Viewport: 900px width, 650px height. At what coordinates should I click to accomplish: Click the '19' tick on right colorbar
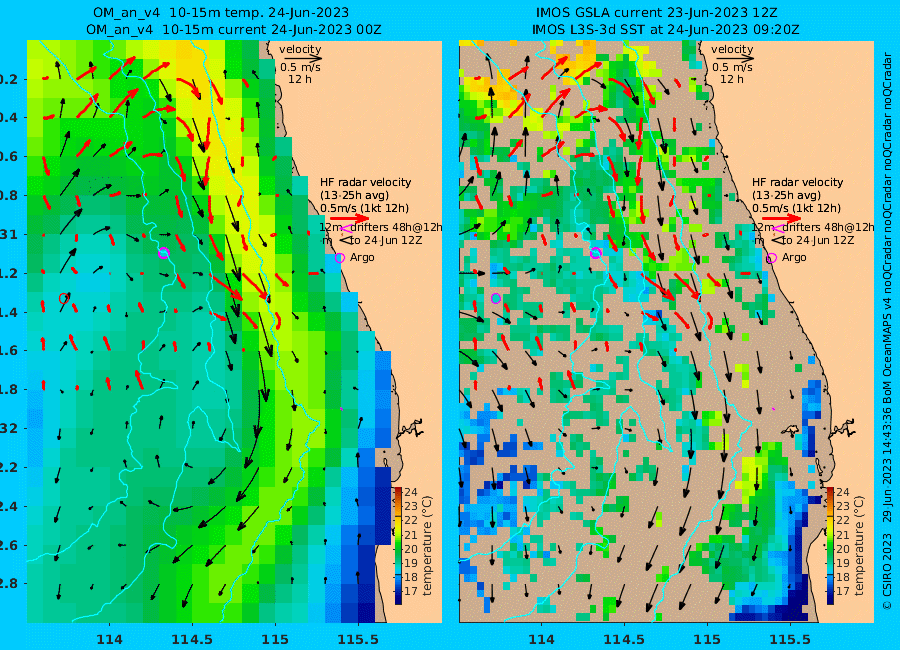843,563
